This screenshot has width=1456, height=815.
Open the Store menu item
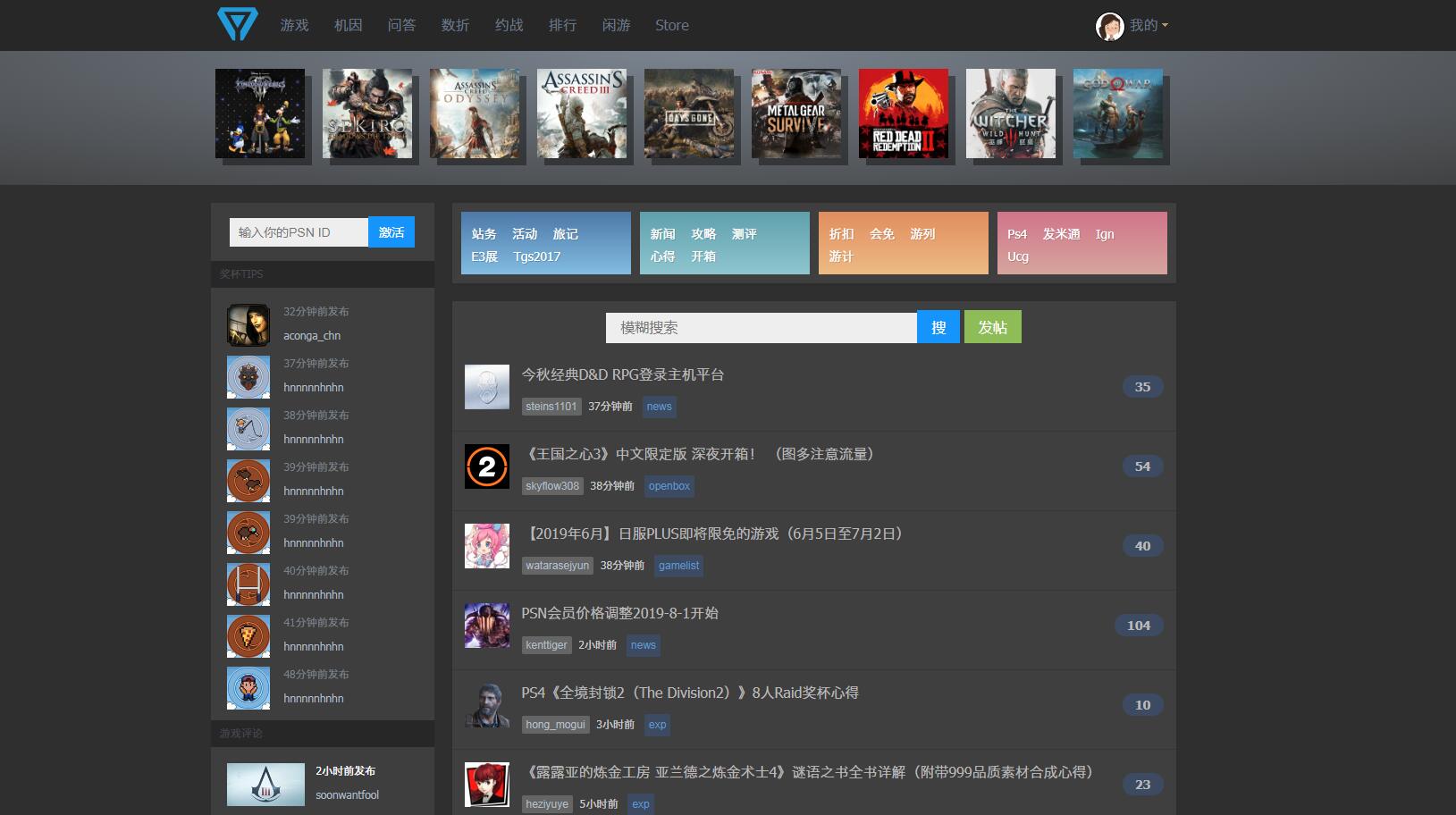pyautogui.click(x=672, y=25)
